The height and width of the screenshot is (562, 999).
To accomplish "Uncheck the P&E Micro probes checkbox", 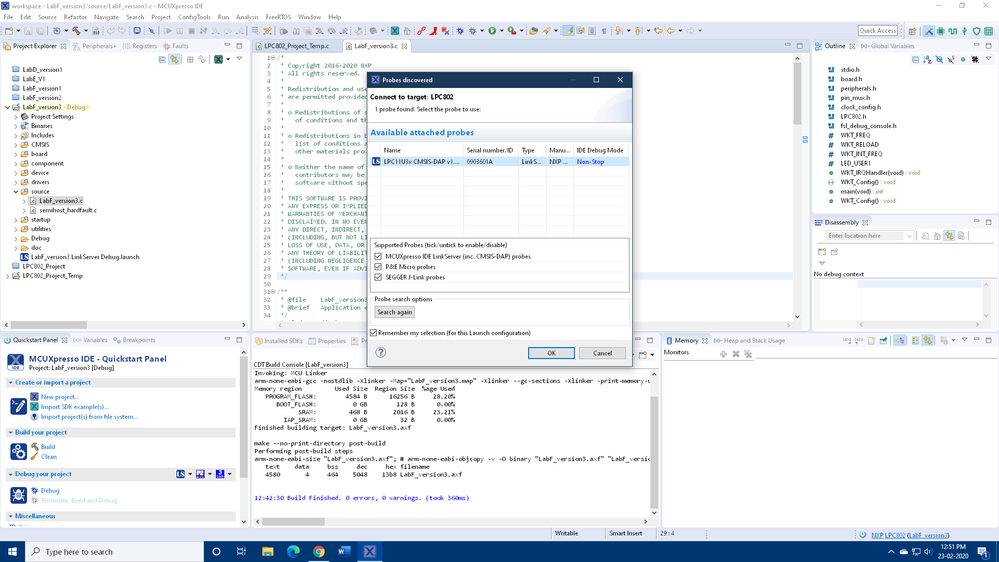I will click(378, 267).
